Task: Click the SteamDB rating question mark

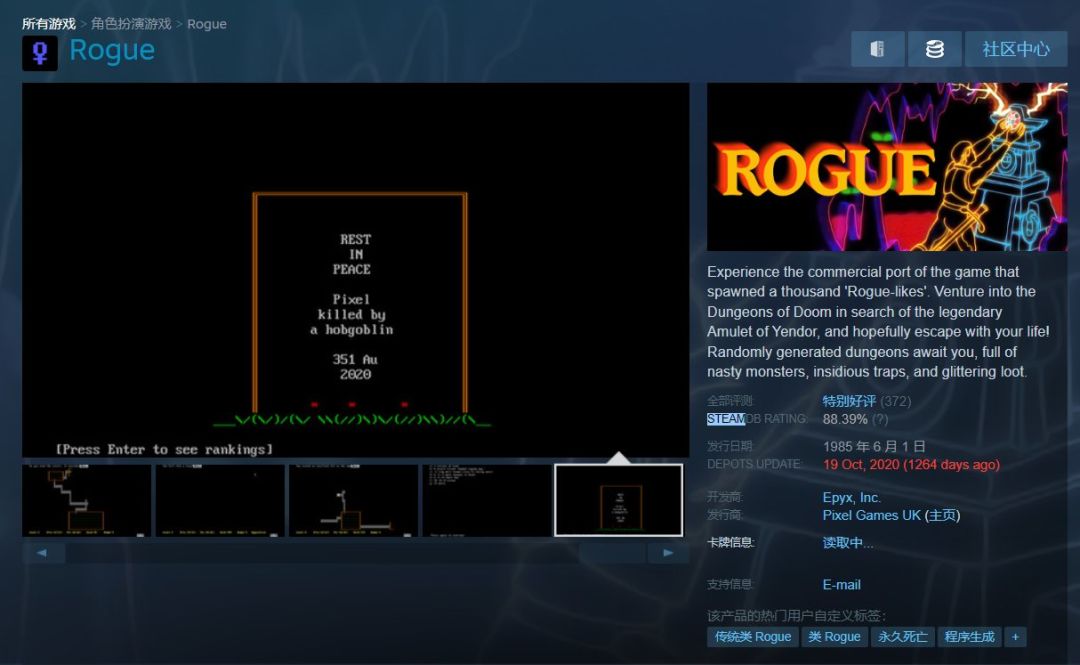Action: (x=880, y=419)
